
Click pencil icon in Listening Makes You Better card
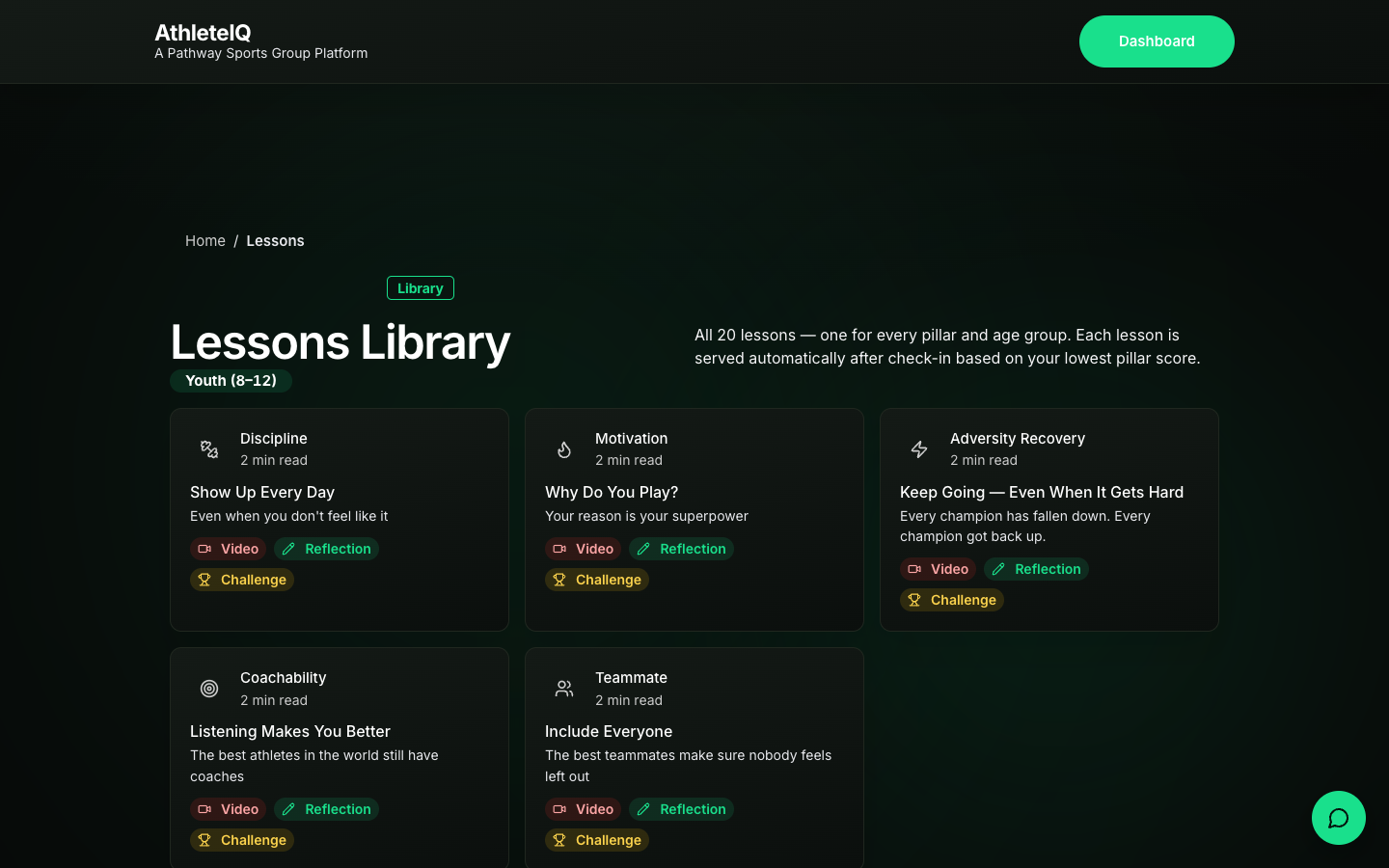click(x=288, y=809)
